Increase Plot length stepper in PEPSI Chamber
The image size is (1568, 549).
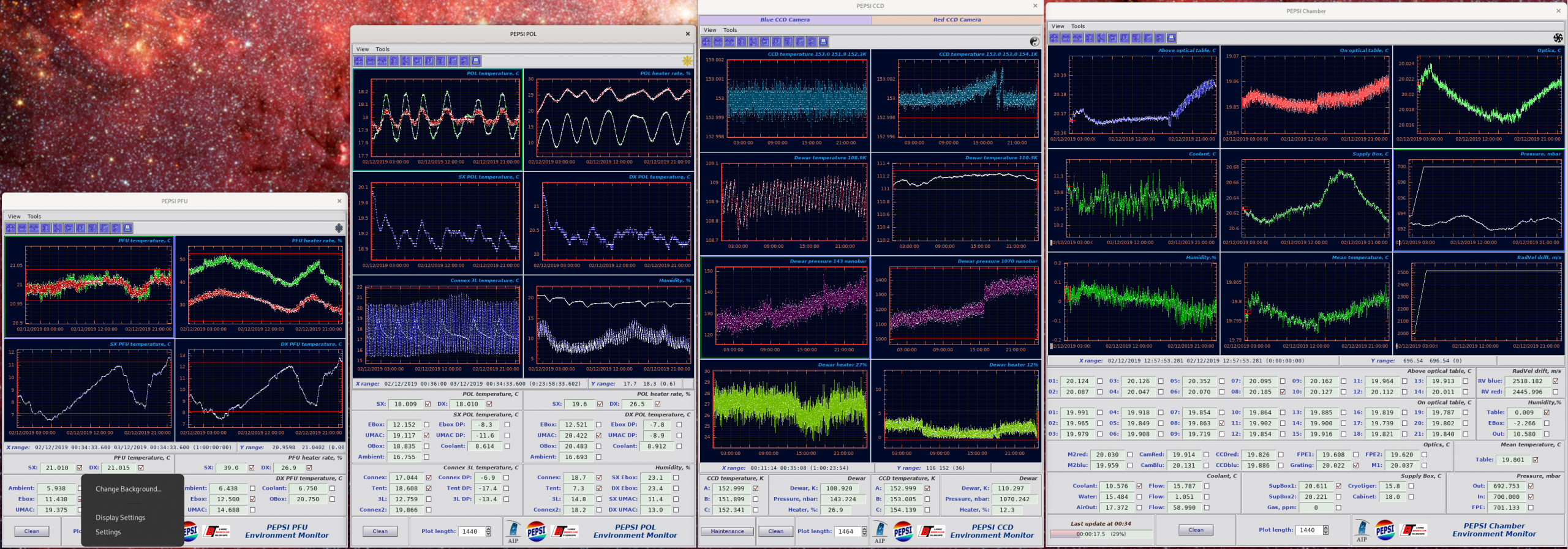(1325, 528)
